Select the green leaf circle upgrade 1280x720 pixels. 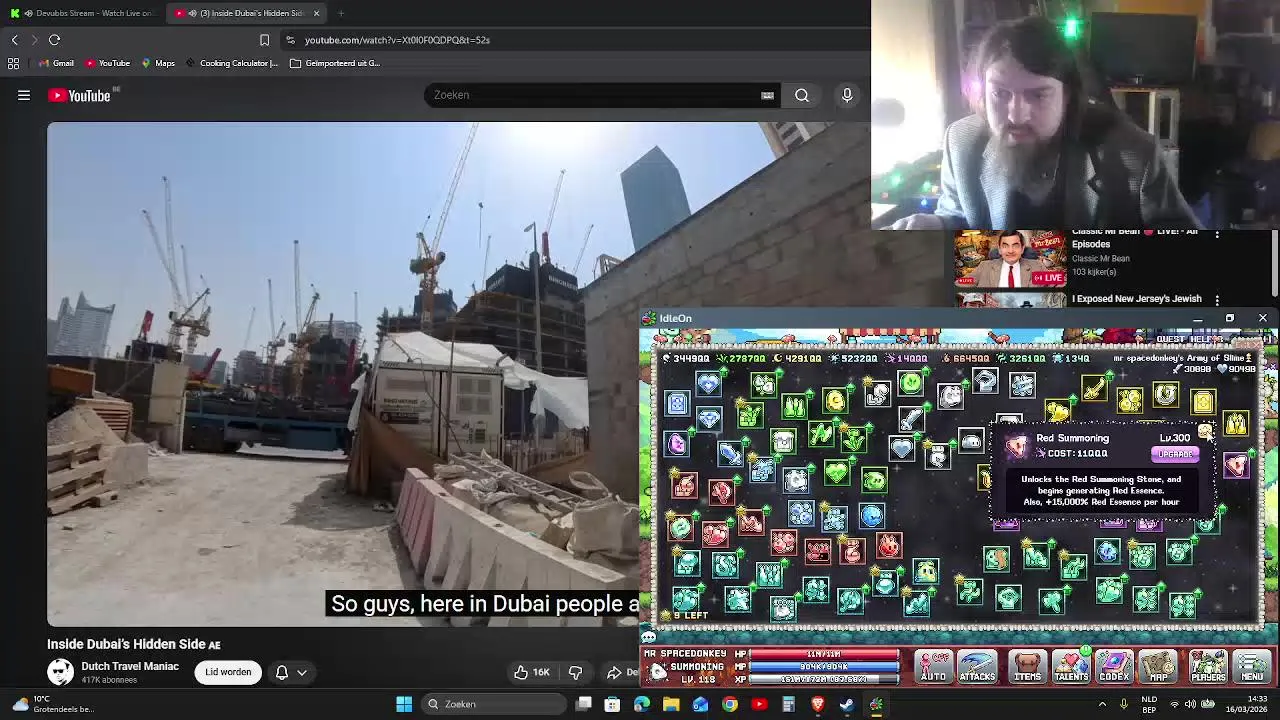[x=911, y=383]
